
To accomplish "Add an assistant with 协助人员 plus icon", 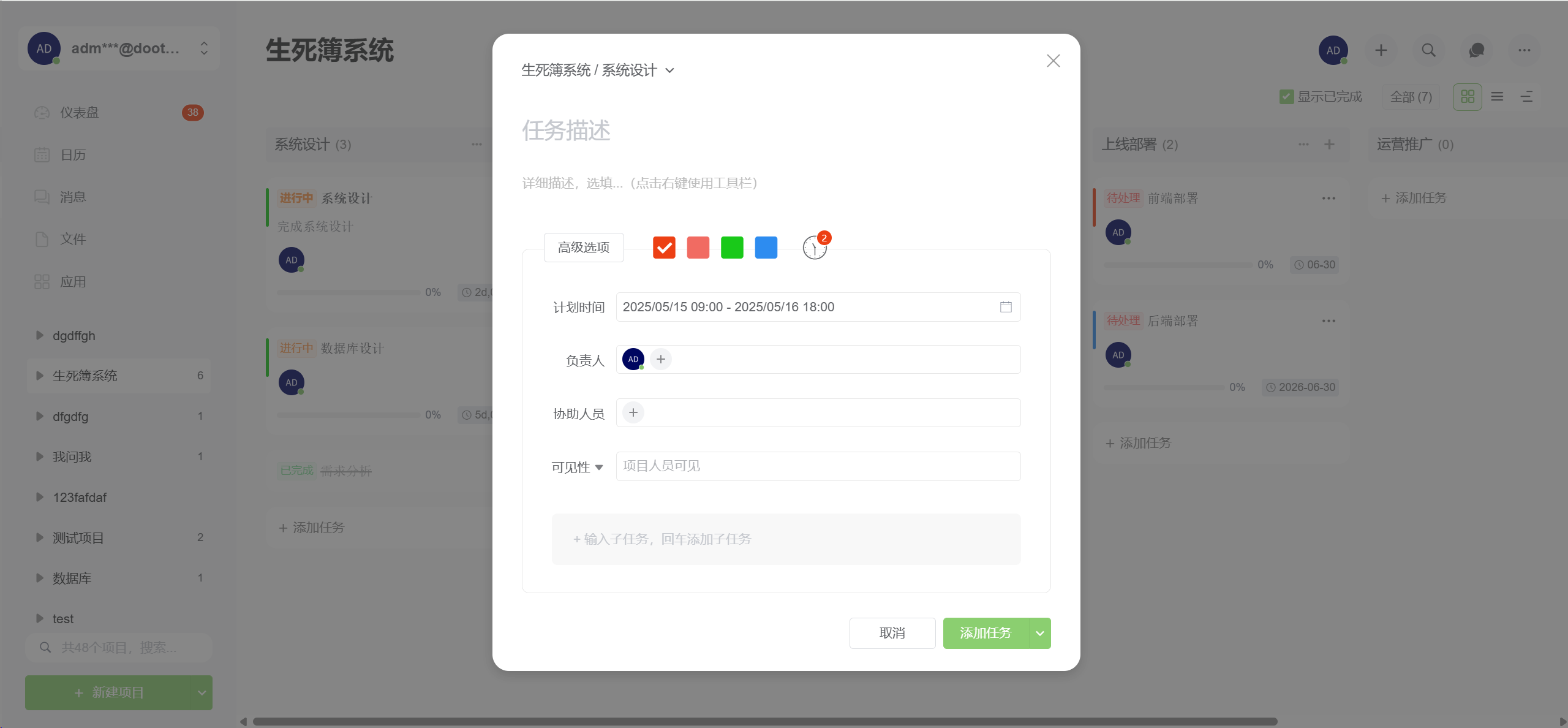I will [x=633, y=412].
